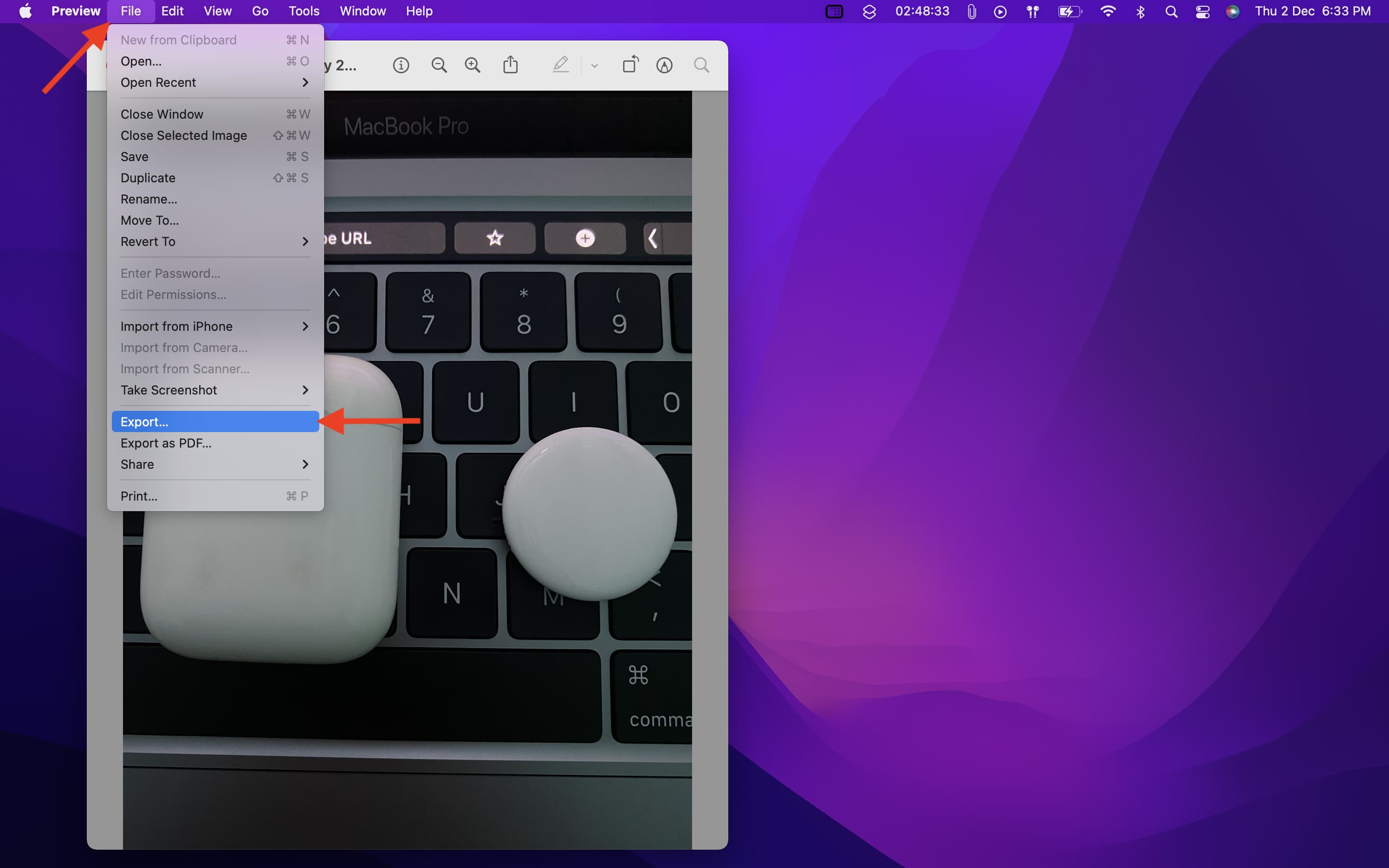Viewport: 1389px width, 868px height.
Task: Zoom in using the magnifier plus icon
Action: [x=472, y=64]
